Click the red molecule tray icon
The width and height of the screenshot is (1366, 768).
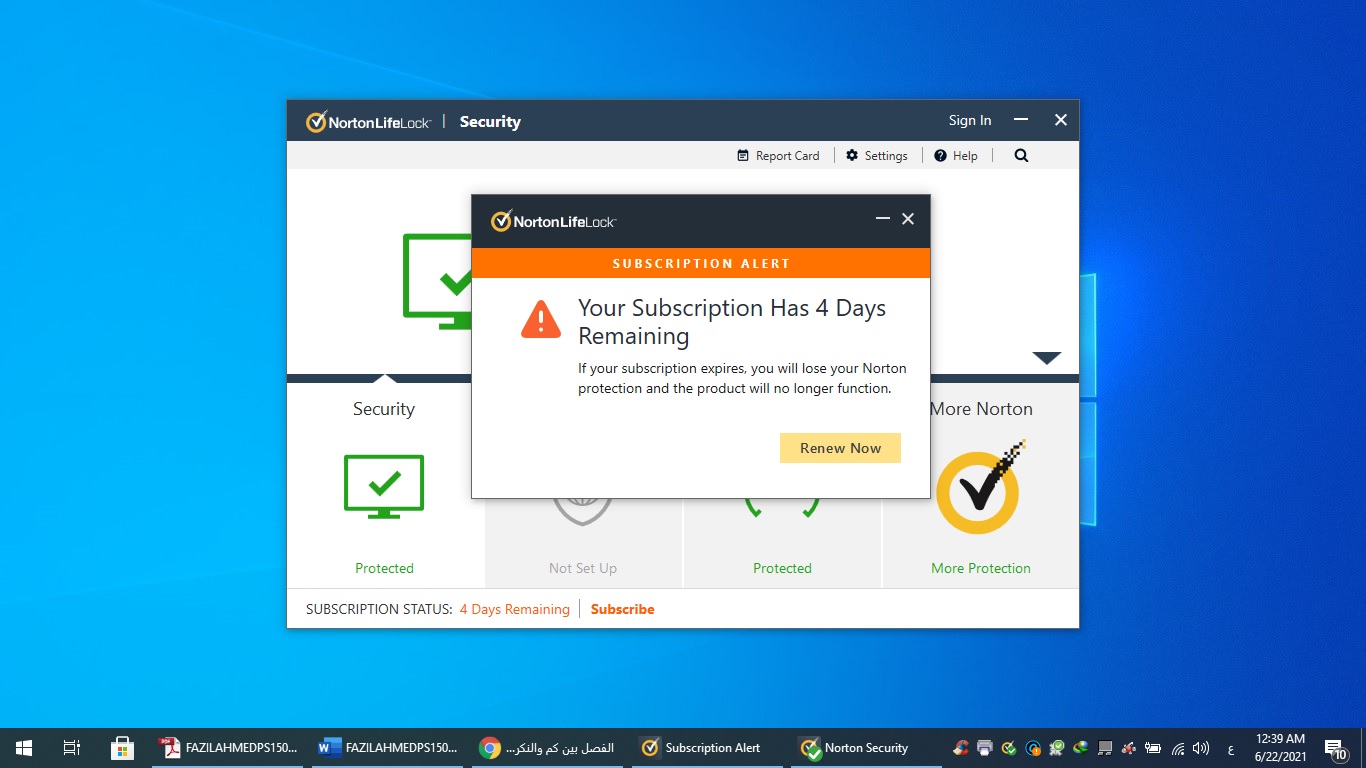(x=1129, y=748)
